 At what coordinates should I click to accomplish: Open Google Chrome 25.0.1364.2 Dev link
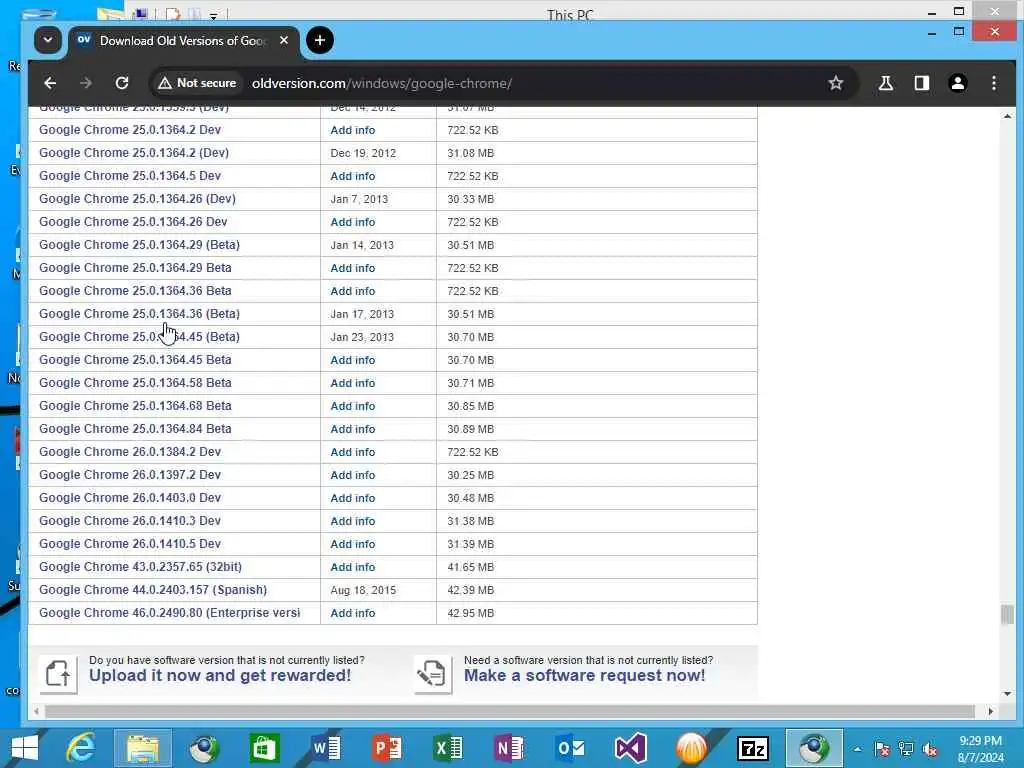tap(130, 130)
